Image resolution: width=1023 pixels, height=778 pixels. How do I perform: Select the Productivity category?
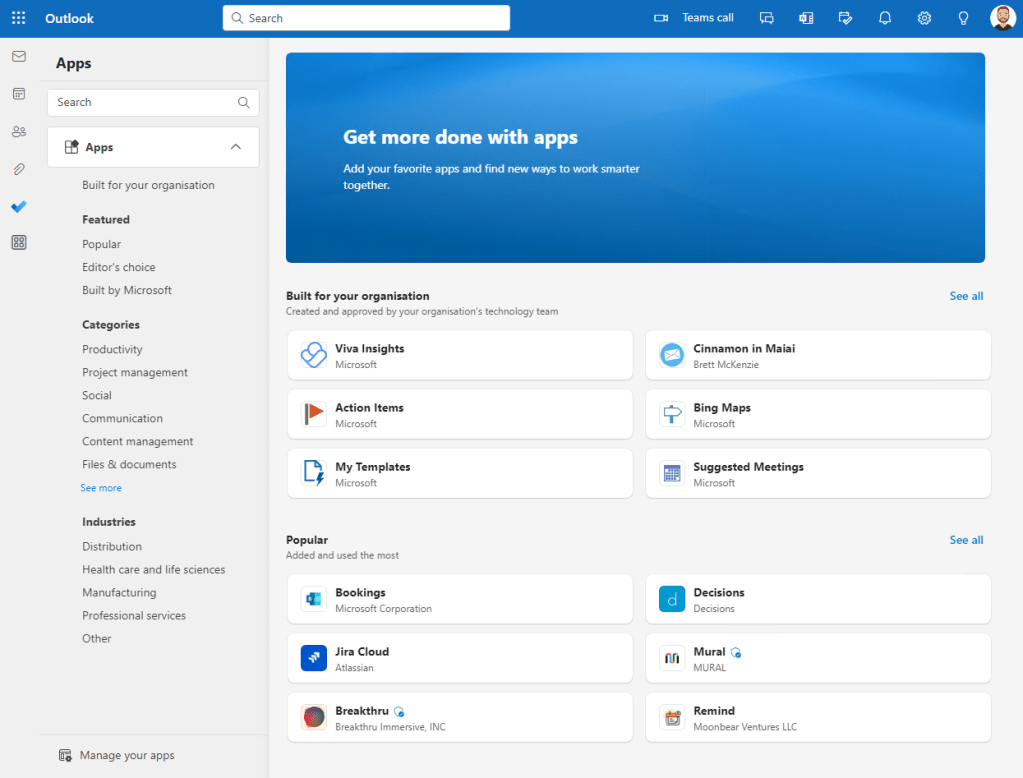coord(112,349)
